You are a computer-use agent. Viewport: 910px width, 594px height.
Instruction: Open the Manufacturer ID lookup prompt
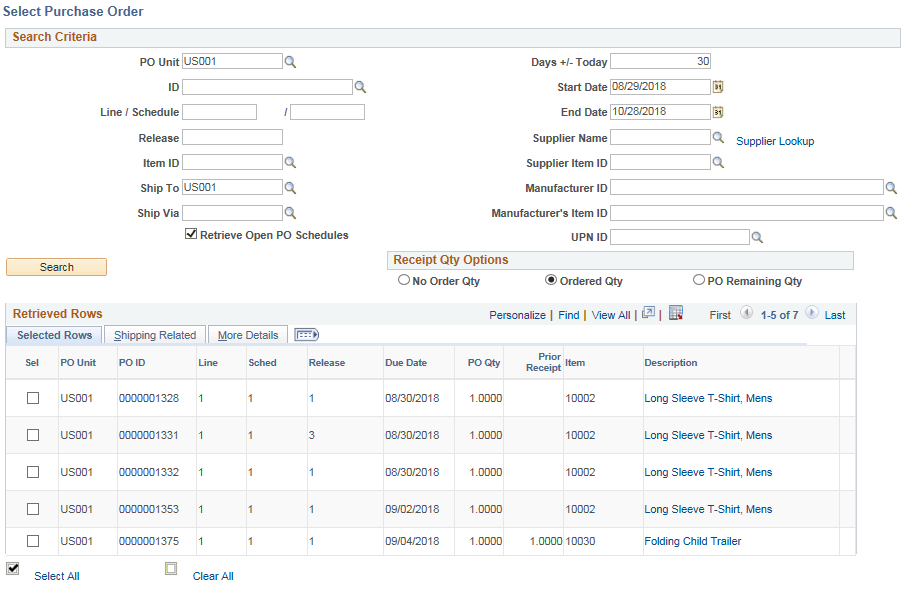(x=891, y=187)
